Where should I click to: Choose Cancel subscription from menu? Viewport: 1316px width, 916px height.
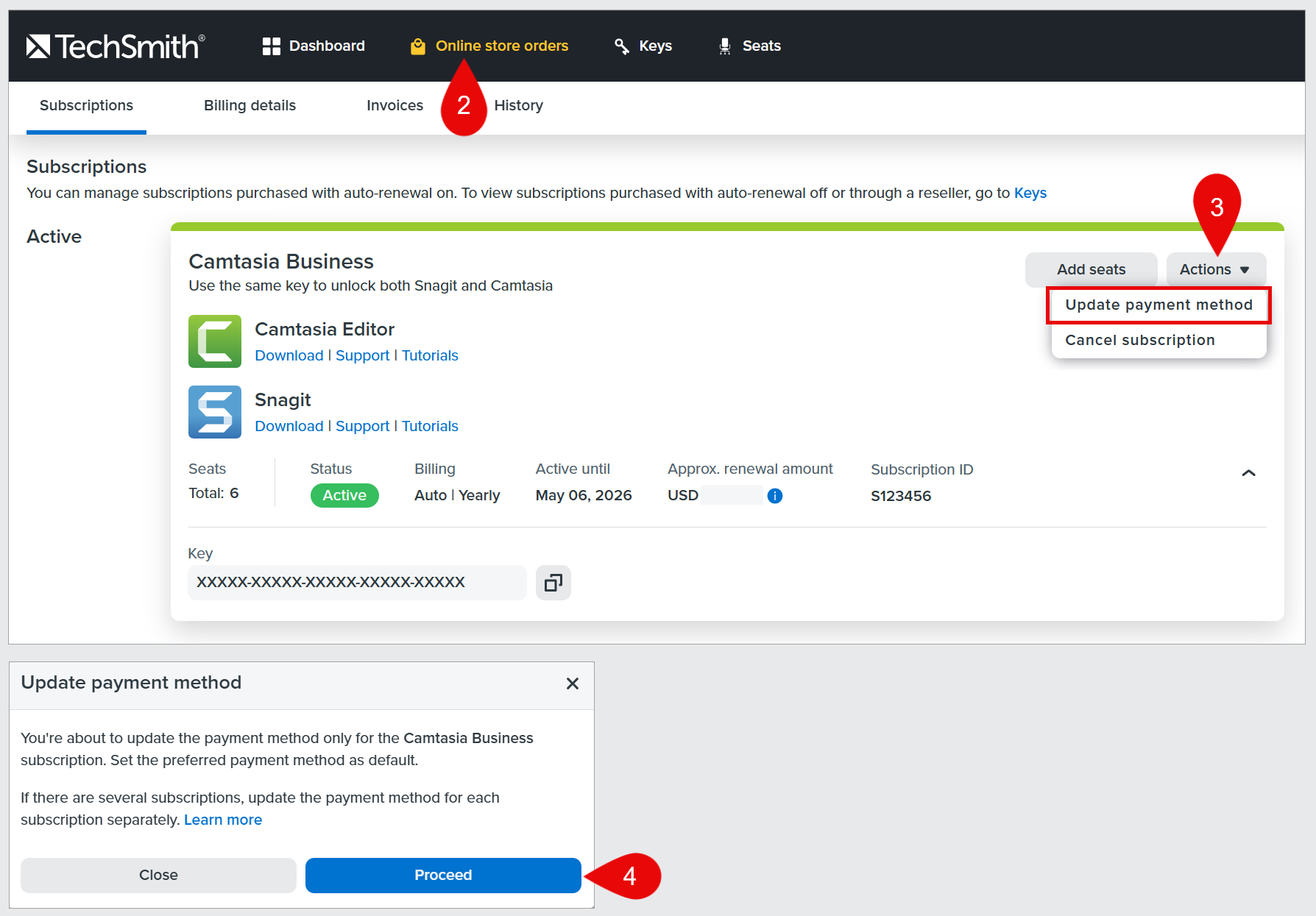[1140, 340]
